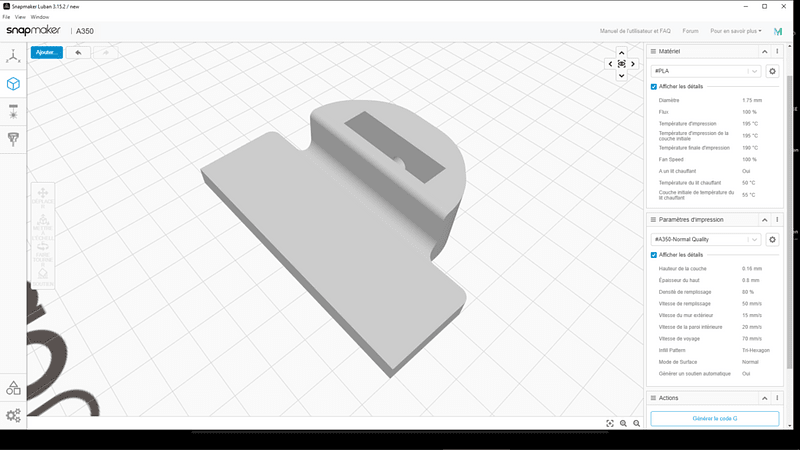The image size is (800, 450).
Task: Open the Window menu
Action: pos(40,17)
